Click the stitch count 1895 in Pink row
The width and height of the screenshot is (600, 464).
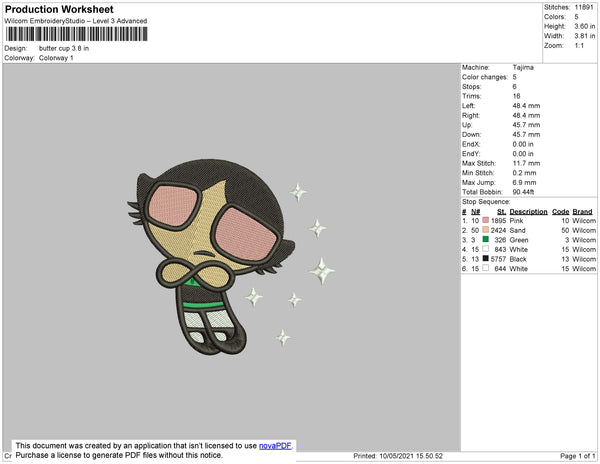click(x=498, y=220)
